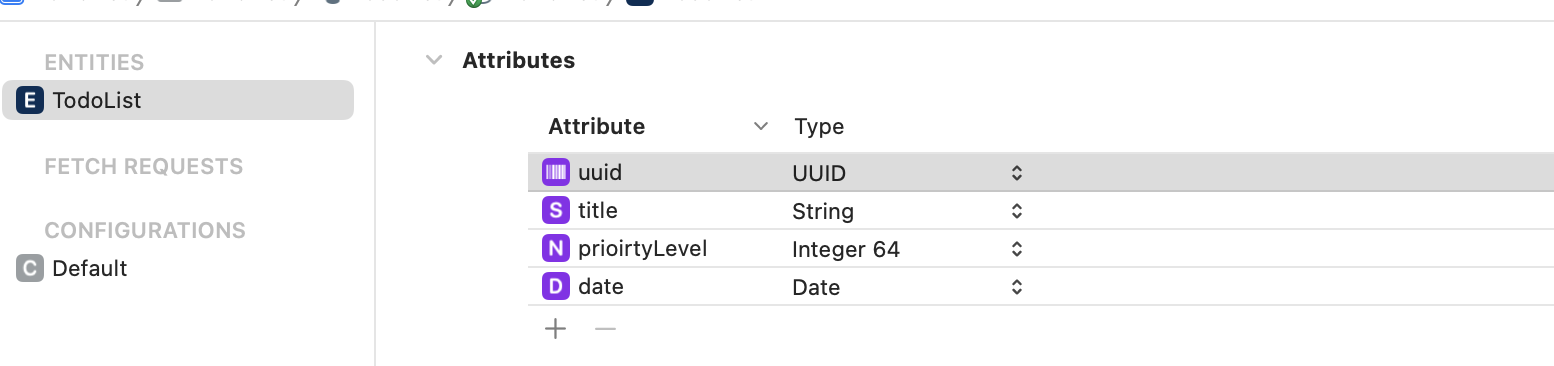The image size is (1554, 366).
Task: Select the TodoList entity icon
Action: click(31, 100)
